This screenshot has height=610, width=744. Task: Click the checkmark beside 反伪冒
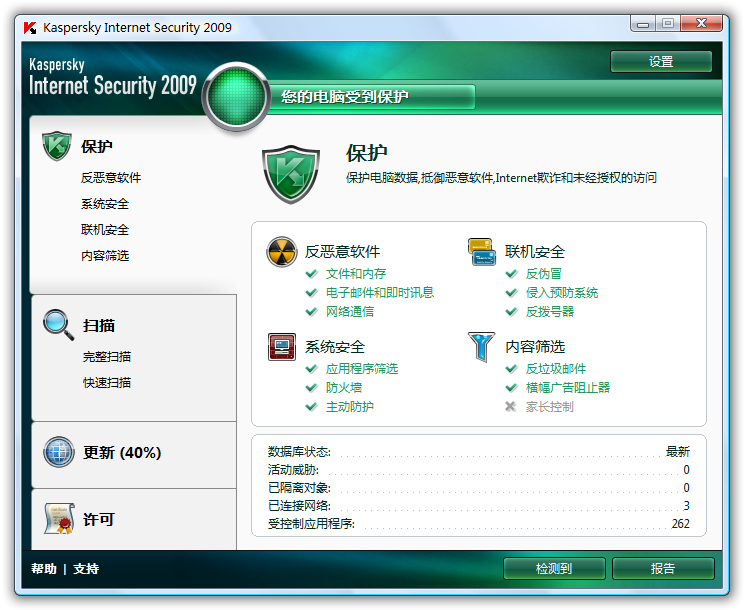[x=511, y=274]
